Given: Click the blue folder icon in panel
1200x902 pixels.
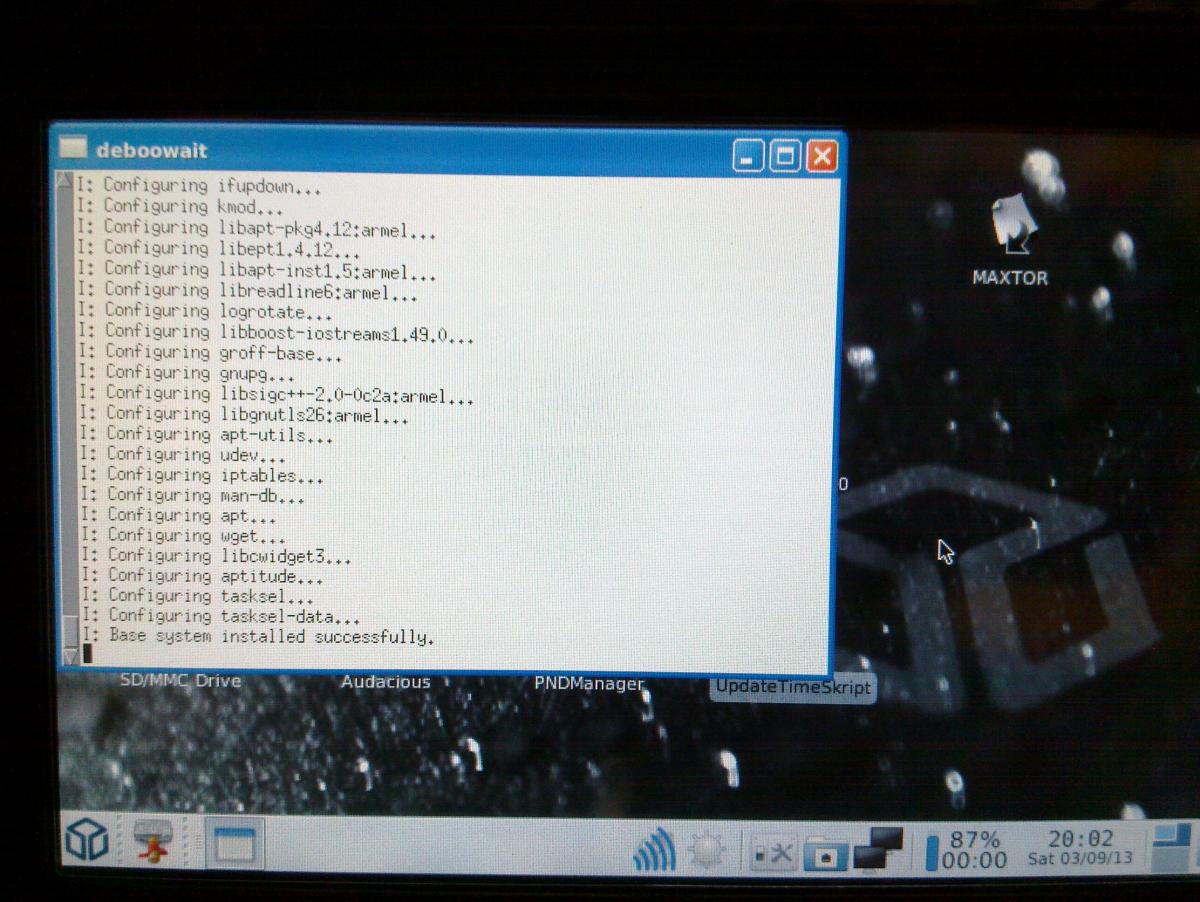Looking at the screenshot, I should [825, 853].
